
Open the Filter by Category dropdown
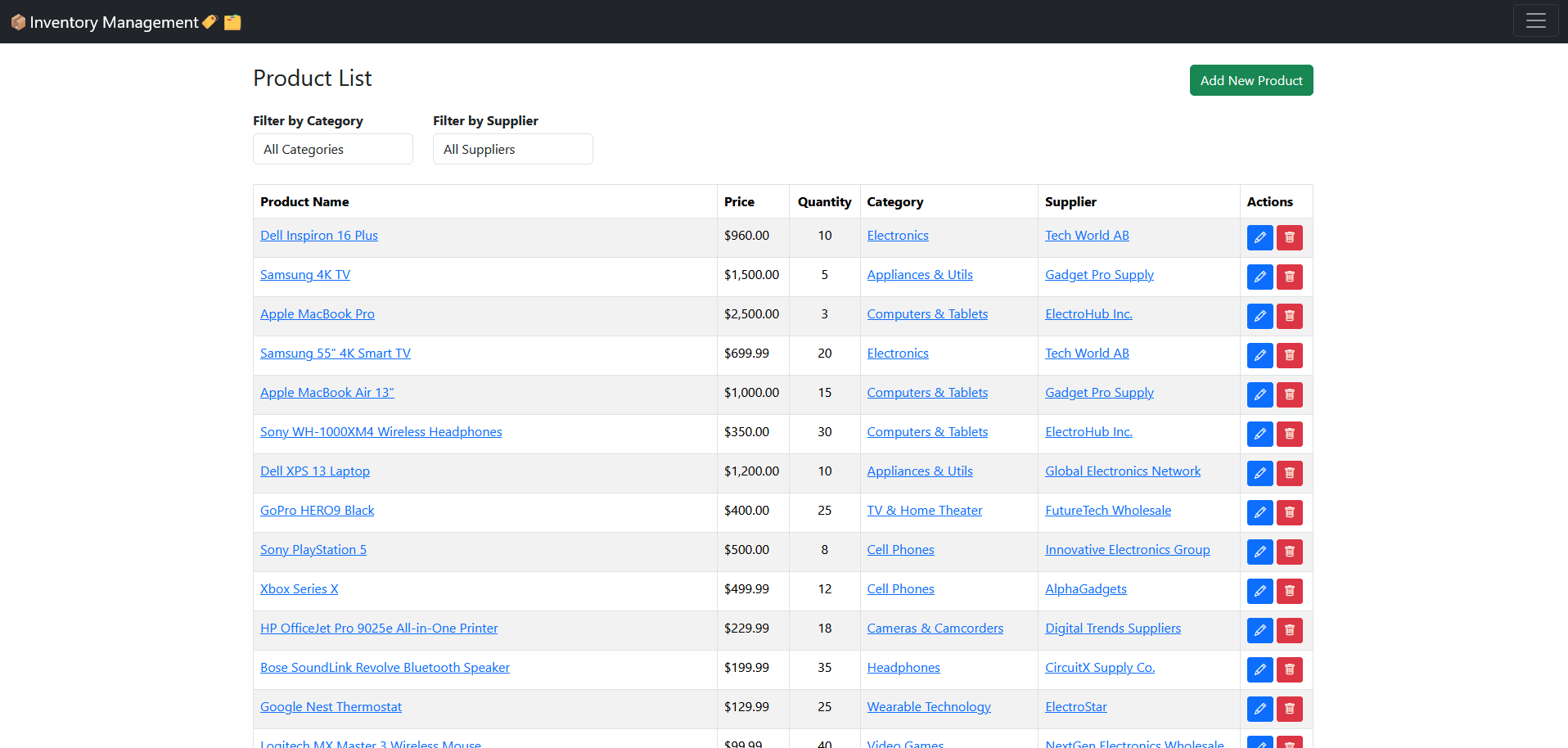coord(333,149)
